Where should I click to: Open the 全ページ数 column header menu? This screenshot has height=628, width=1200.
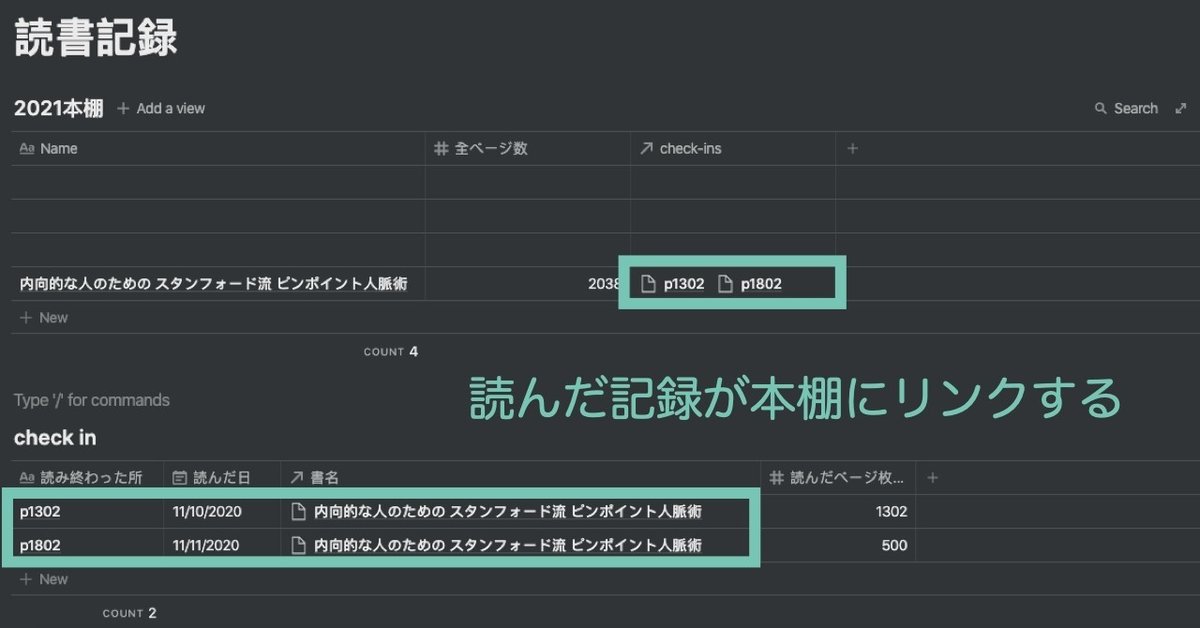[528, 148]
